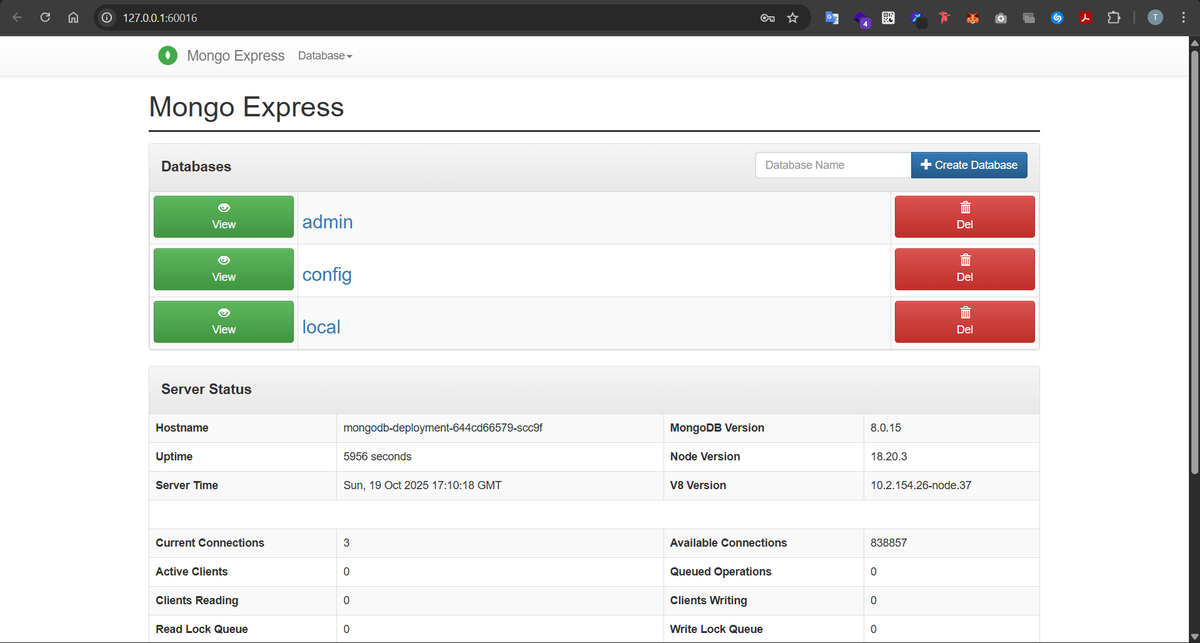Image resolution: width=1200 pixels, height=643 pixels.
Task: Delete the local database
Action: coord(965,322)
